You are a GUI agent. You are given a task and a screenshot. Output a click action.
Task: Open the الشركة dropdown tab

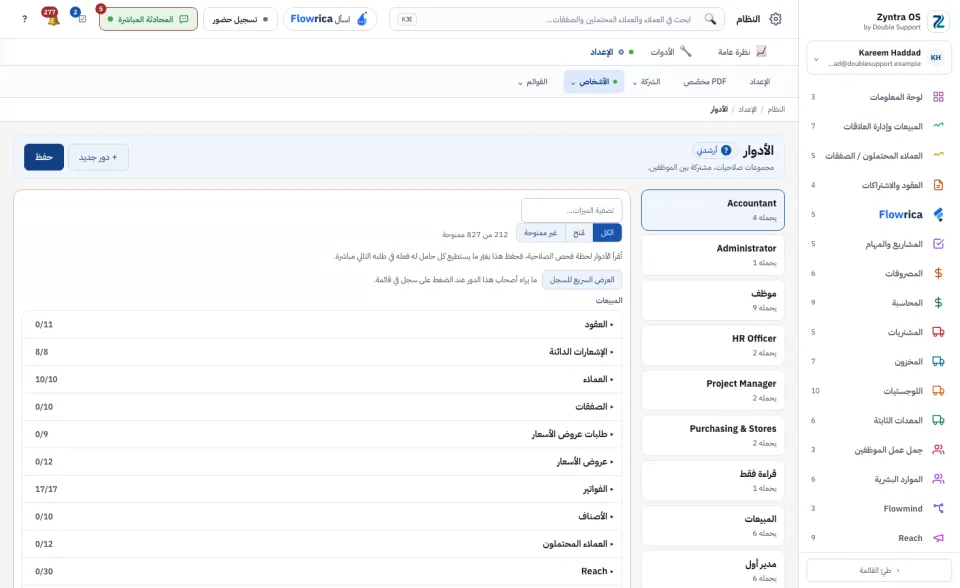(647, 81)
